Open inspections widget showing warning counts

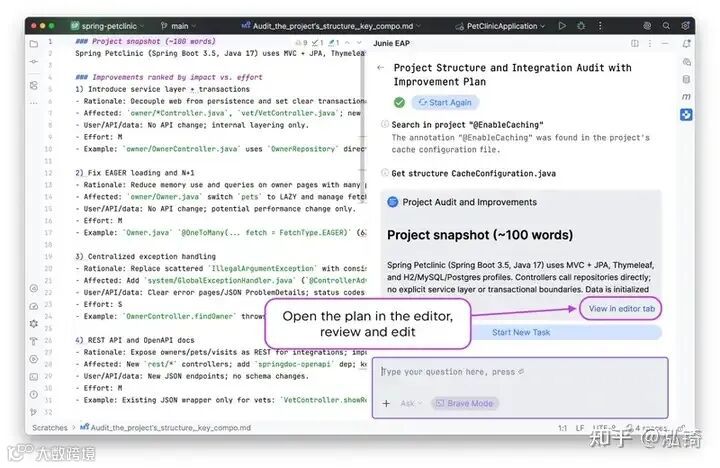click(x=318, y=42)
